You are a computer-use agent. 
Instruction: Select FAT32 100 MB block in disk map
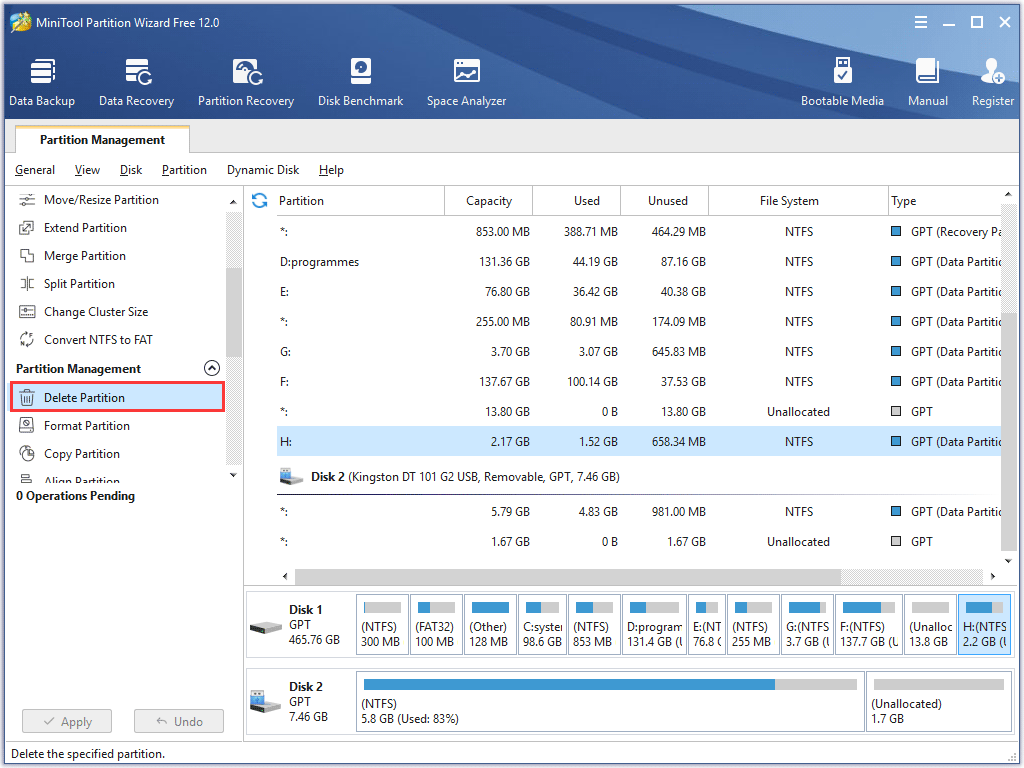click(x=435, y=625)
